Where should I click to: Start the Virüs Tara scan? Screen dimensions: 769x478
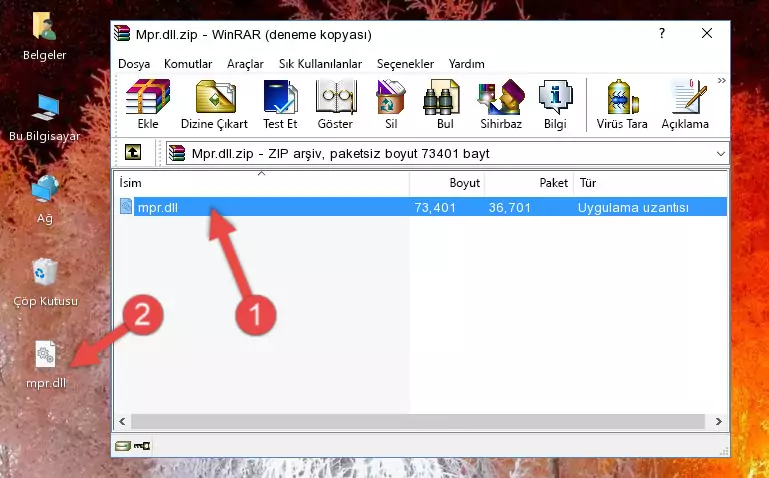coord(622,104)
